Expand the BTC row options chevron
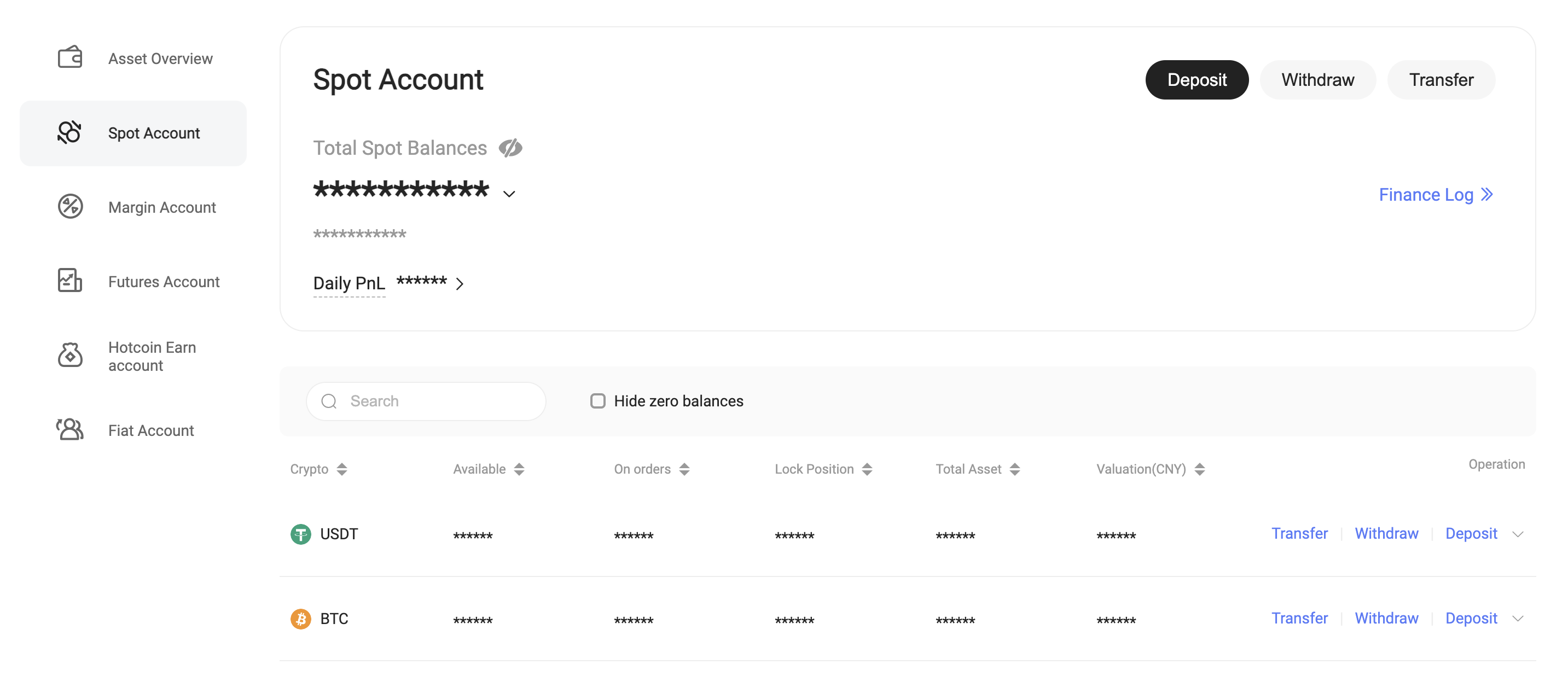Image resolution: width=1568 pixels, height=676 pixels. [x=1518, y=619]
